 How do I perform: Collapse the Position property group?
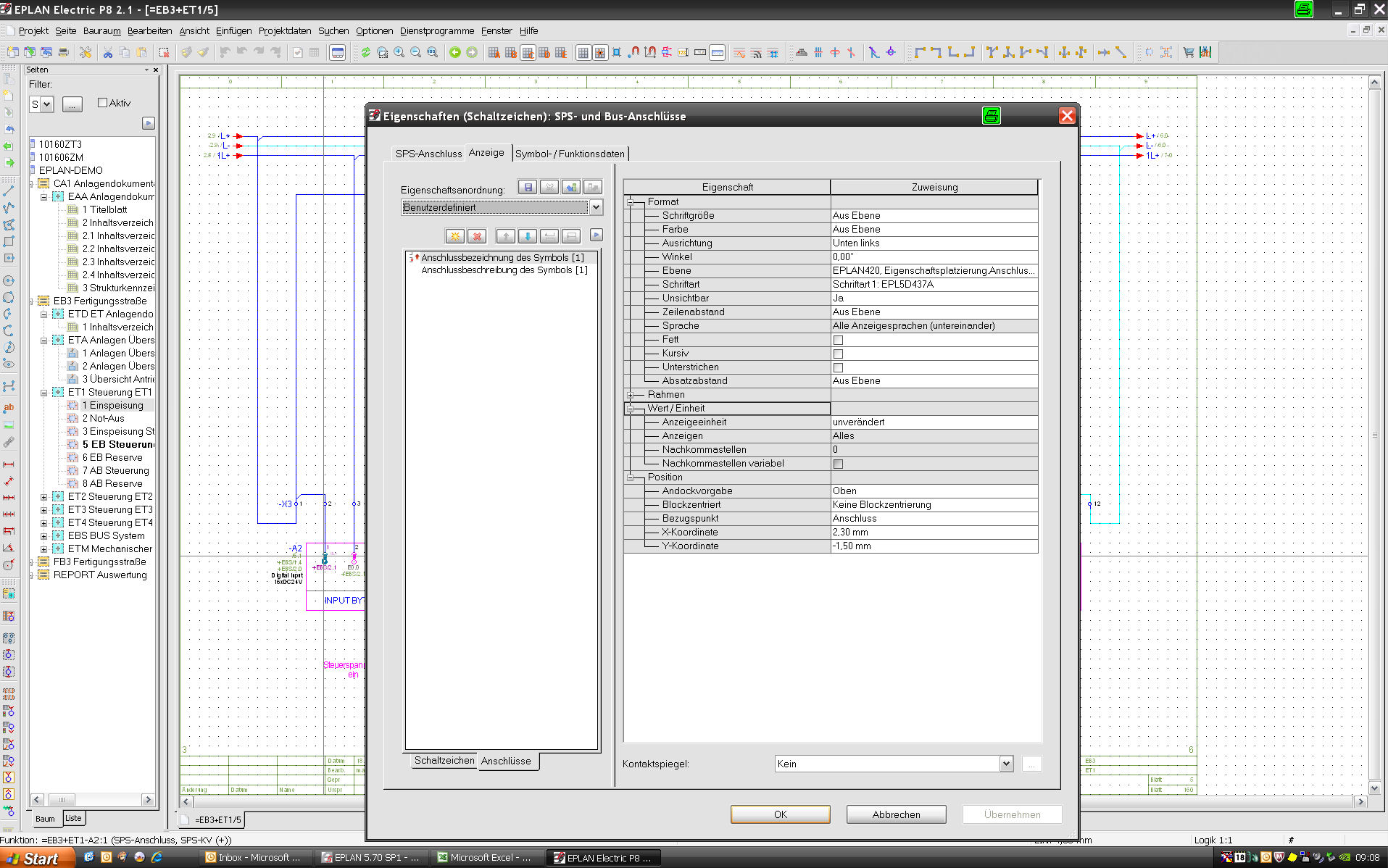[631, 477]
